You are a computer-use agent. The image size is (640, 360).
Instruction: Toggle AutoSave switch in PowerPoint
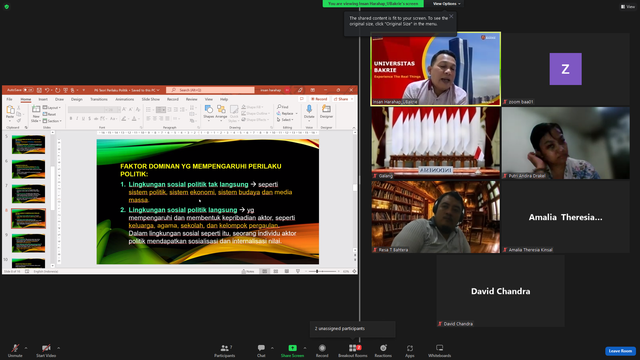click(x=29, y=90)
